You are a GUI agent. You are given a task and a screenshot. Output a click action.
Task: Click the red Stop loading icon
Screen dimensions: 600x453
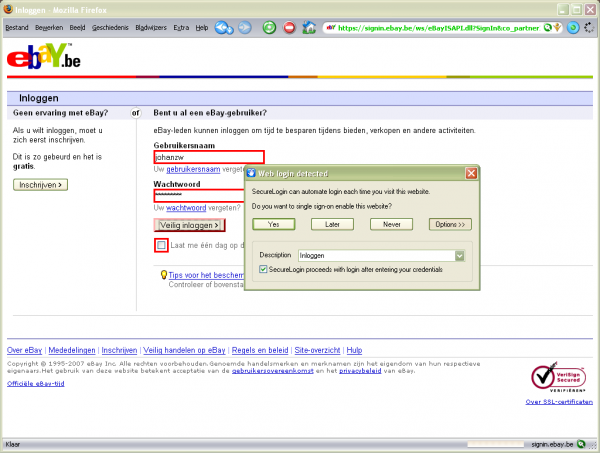[x=289, y=28]
